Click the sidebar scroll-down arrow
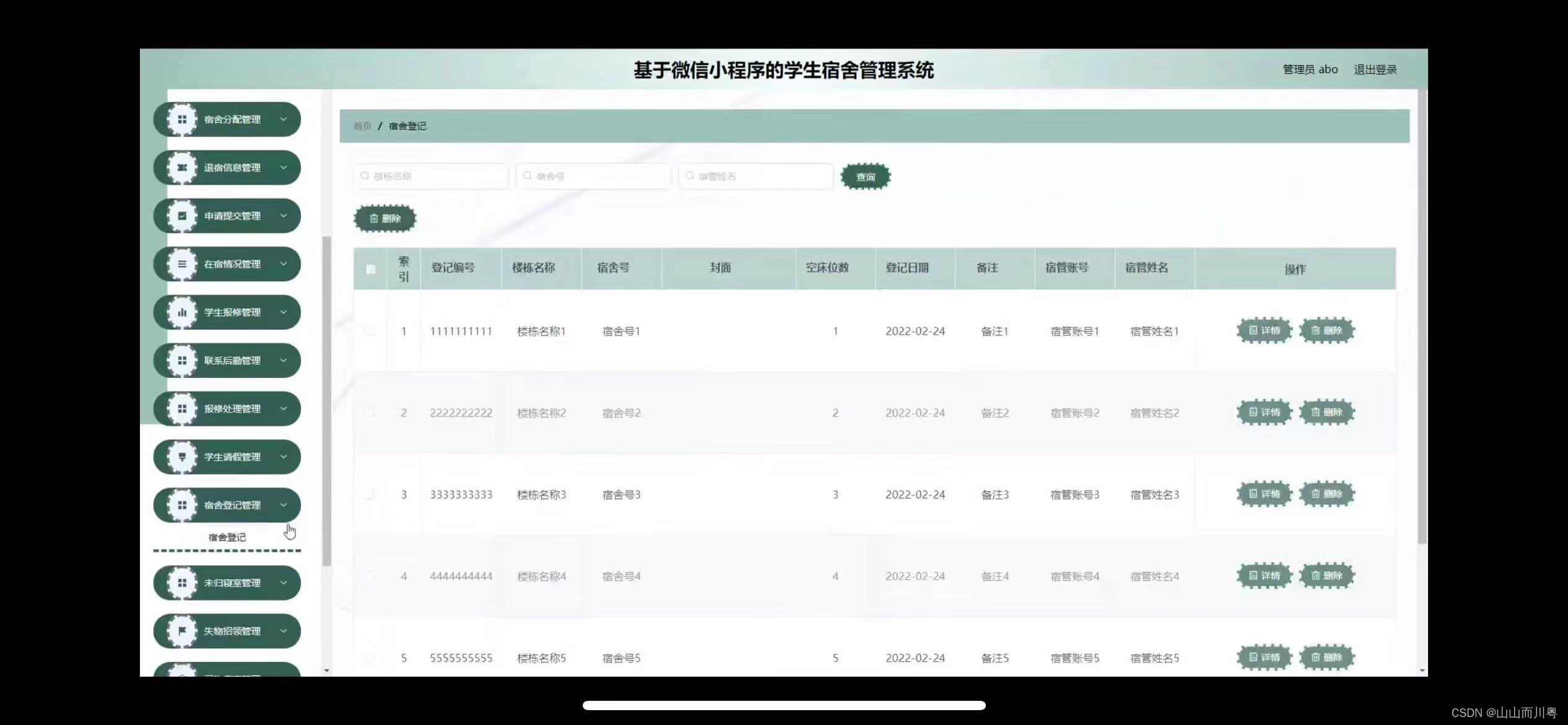 [326, 670]
